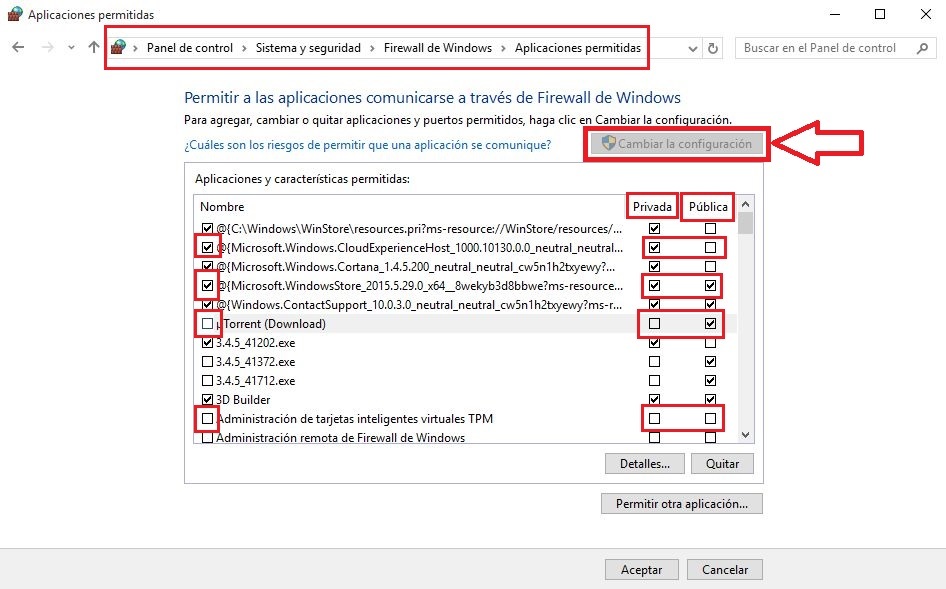Screen dimensions: 946x589
Task: Toggle Pública checkbox for WindowsStore_2015
Action: pyautogui.click(x=710, y=285)
